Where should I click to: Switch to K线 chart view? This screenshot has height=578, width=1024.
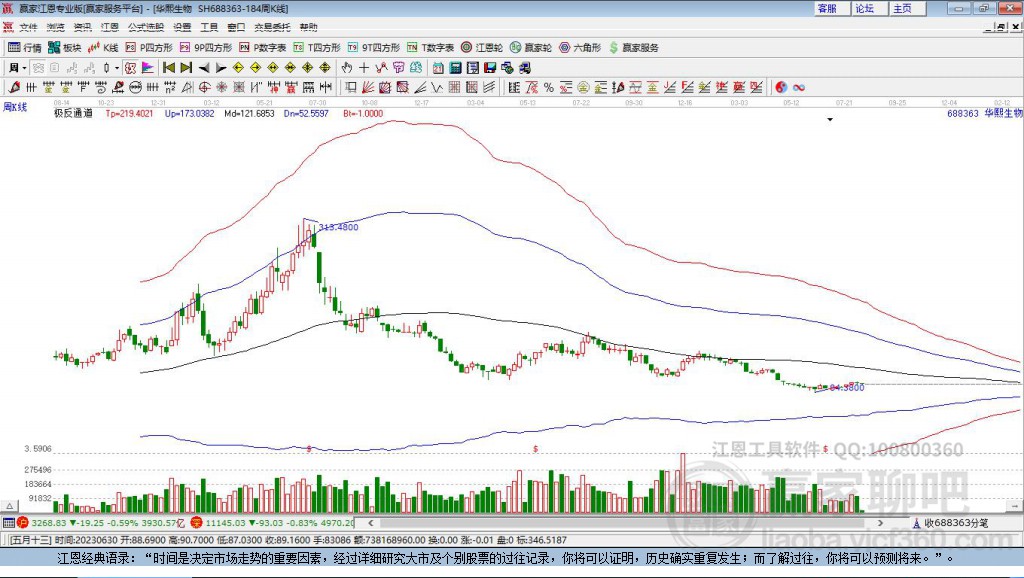click(x=103, y=48)
